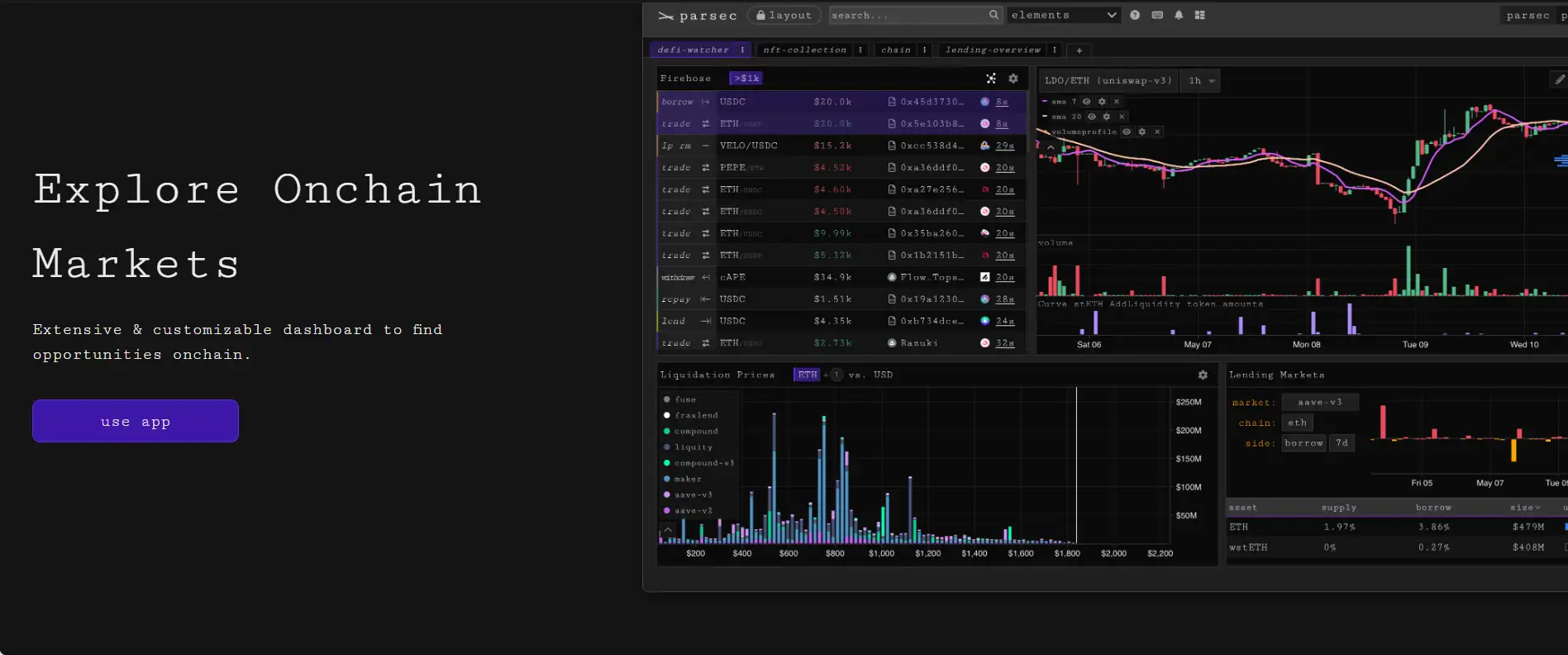Open the aave-v3 market selector
Image resolution: width=1568 pixels, height=655 pixels.
coord(1319,402)
